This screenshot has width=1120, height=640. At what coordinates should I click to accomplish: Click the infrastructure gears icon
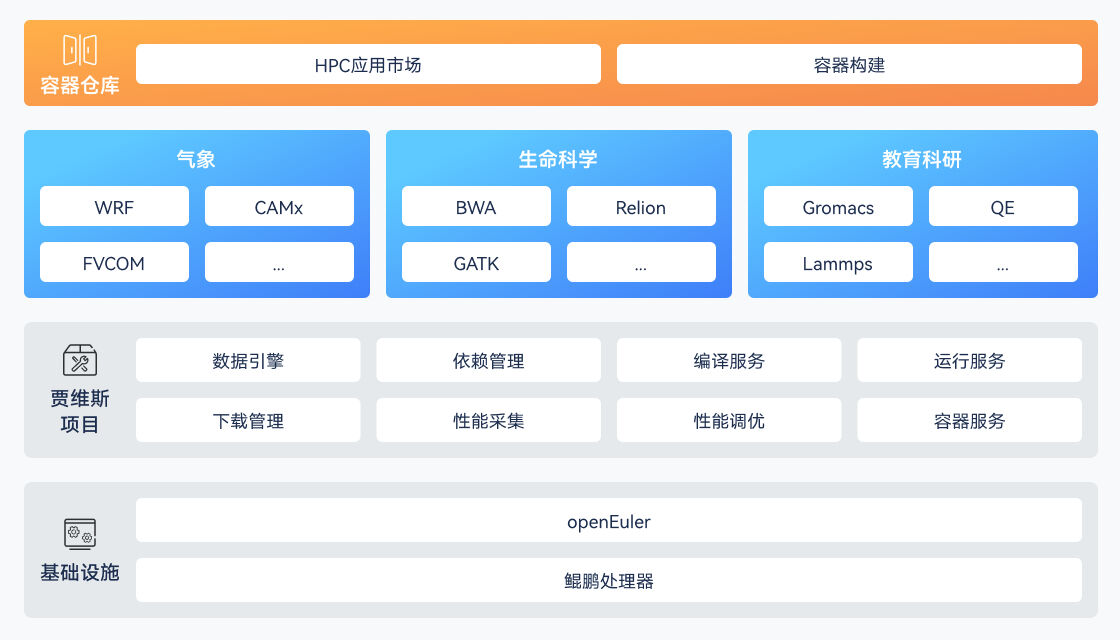pyautogui.click(x=80, y=533)
